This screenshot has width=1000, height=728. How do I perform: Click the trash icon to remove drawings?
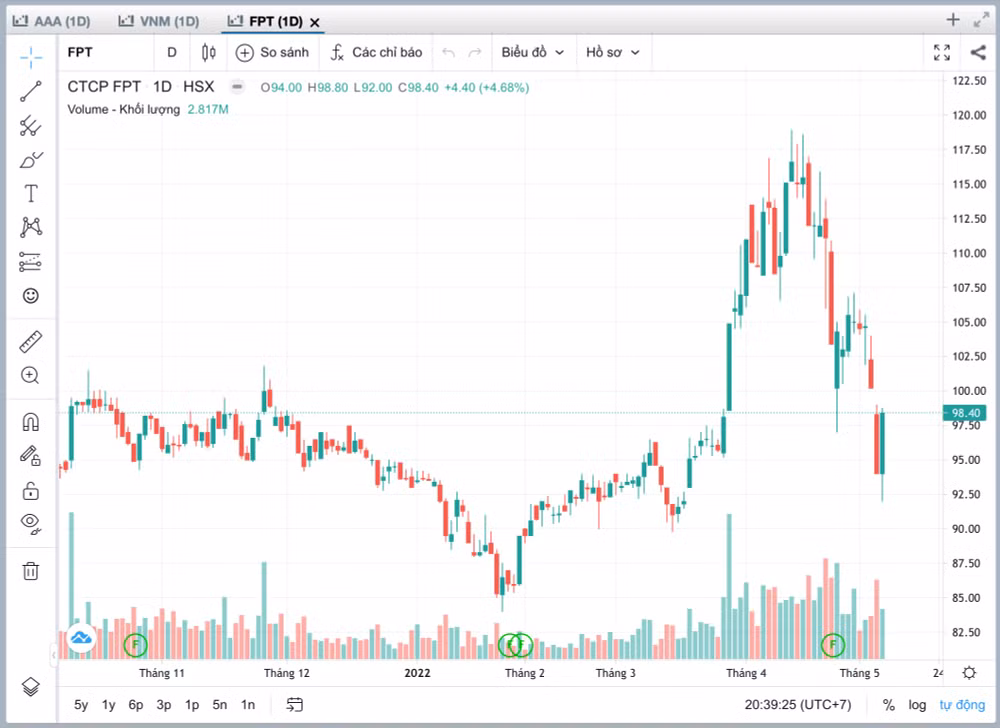(31, 571)
